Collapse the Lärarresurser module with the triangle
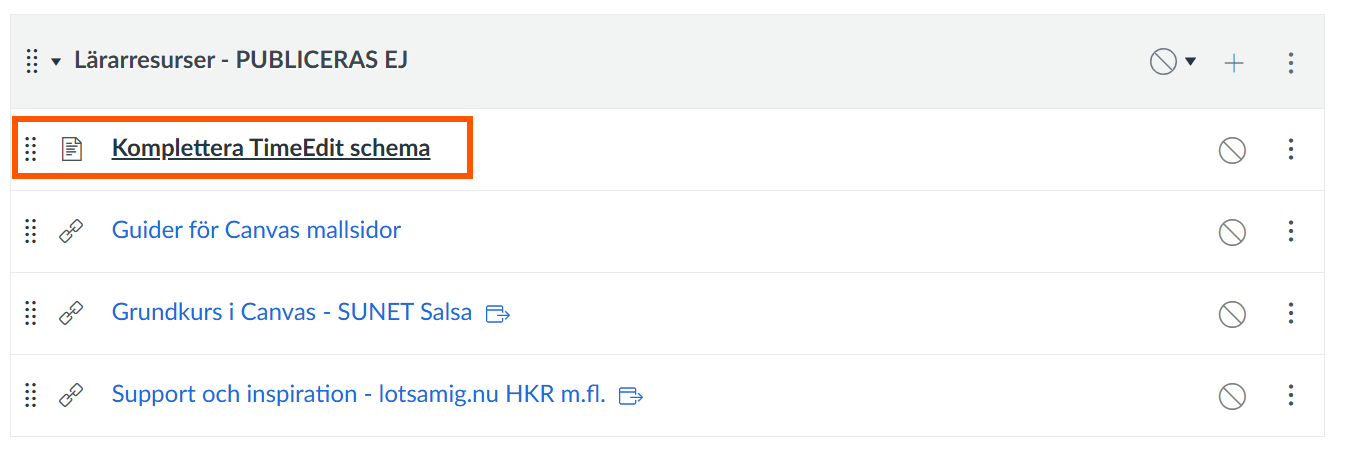 pos(57,62)
